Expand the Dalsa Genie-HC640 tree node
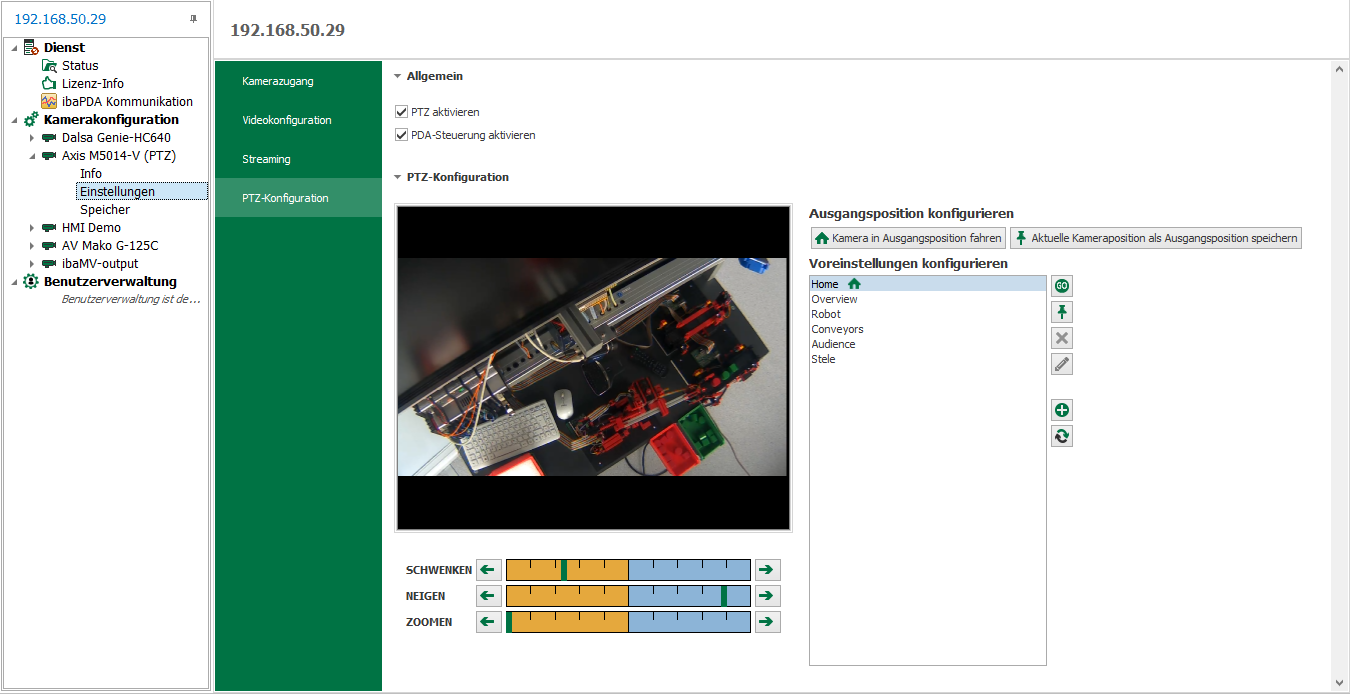This screenshot has width=1351, height=694. tap(32, 138)
